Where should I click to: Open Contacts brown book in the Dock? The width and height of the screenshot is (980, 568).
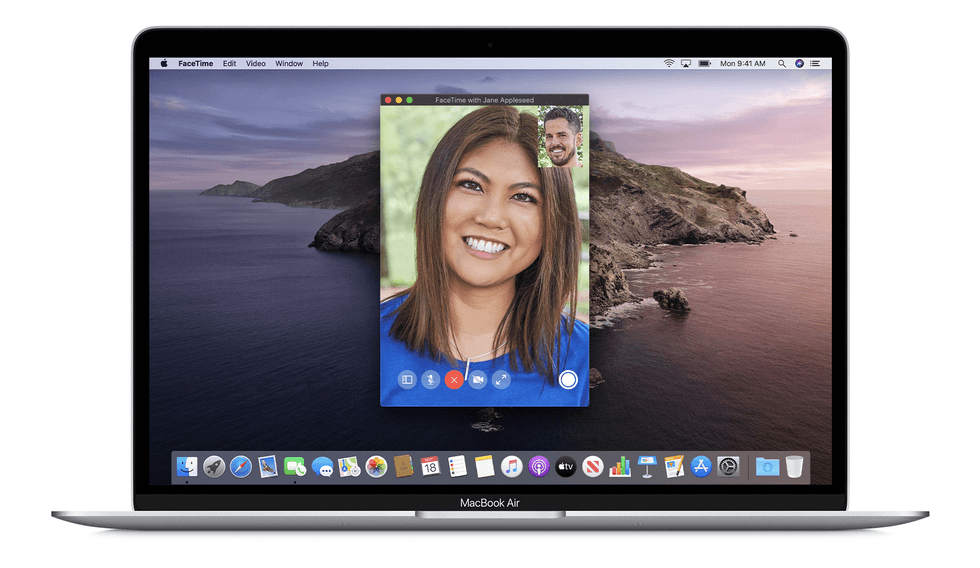click(403, 466)
